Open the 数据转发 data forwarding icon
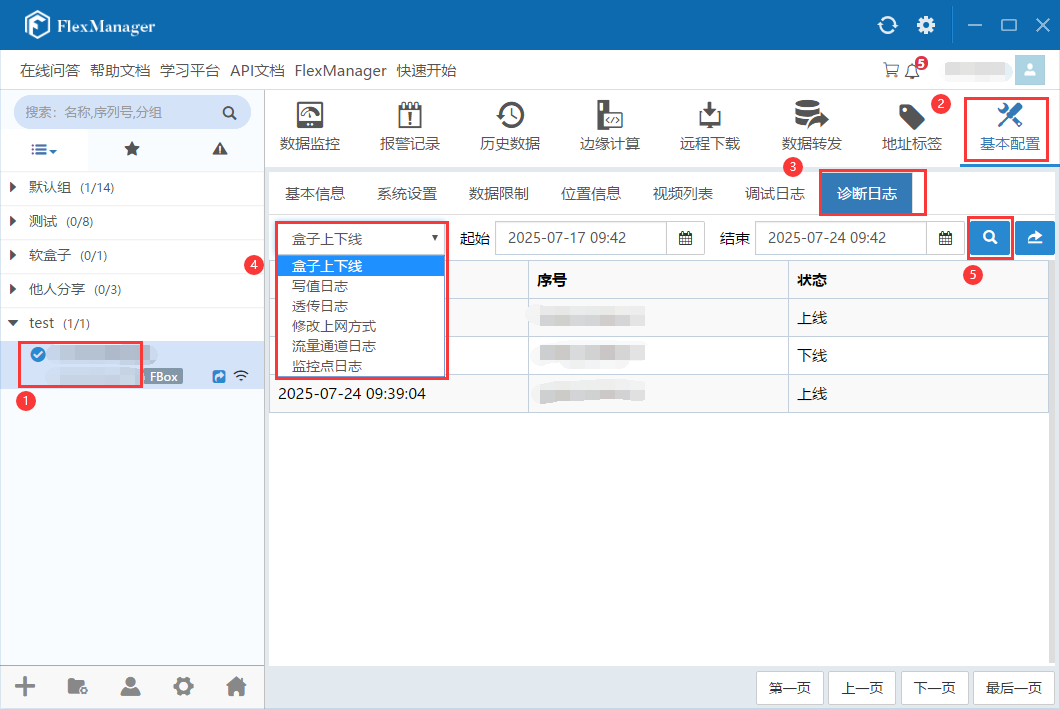 (x=811, y=116)
